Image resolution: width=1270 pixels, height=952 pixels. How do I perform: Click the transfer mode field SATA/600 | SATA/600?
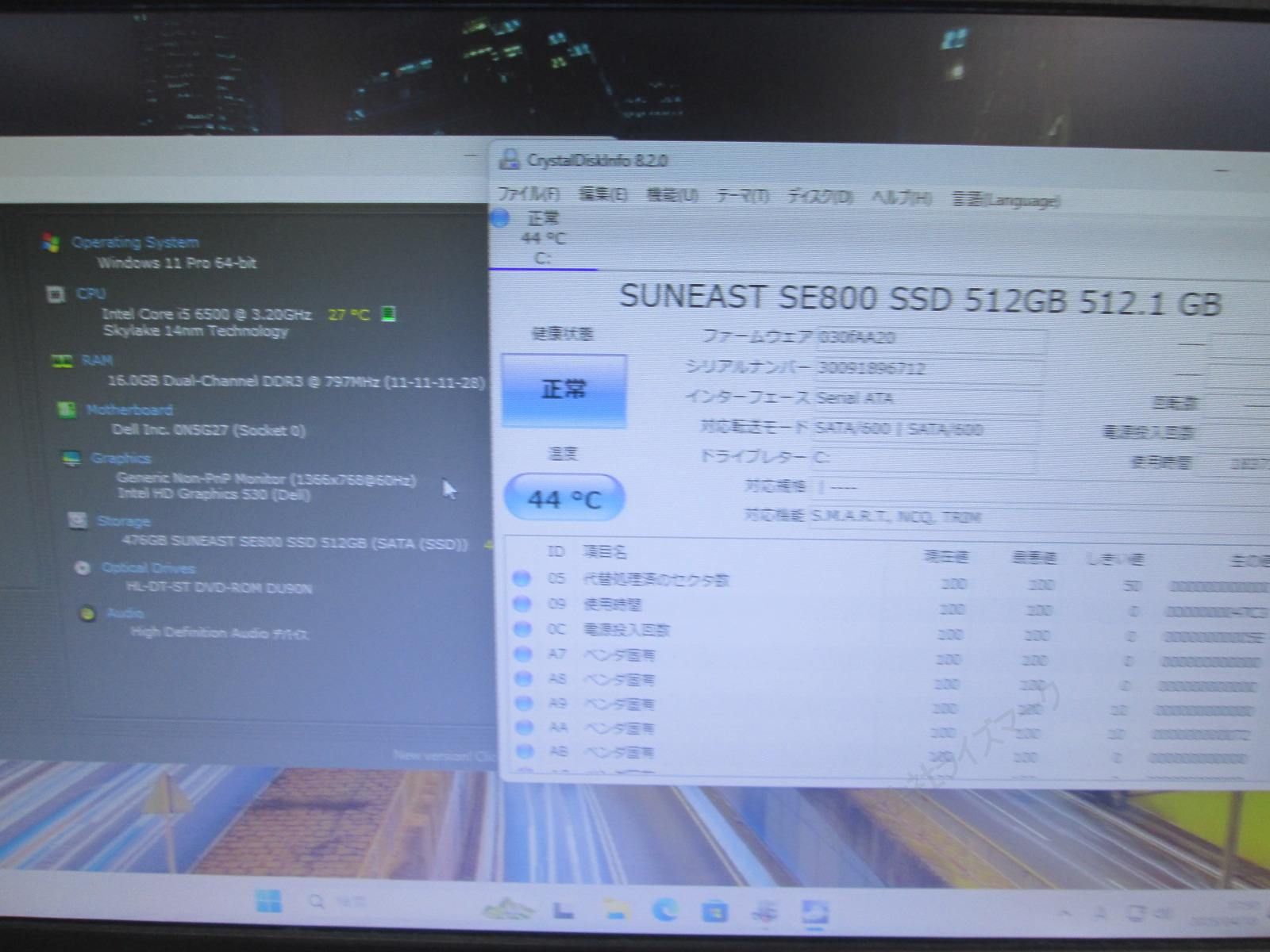pos(925,429)
